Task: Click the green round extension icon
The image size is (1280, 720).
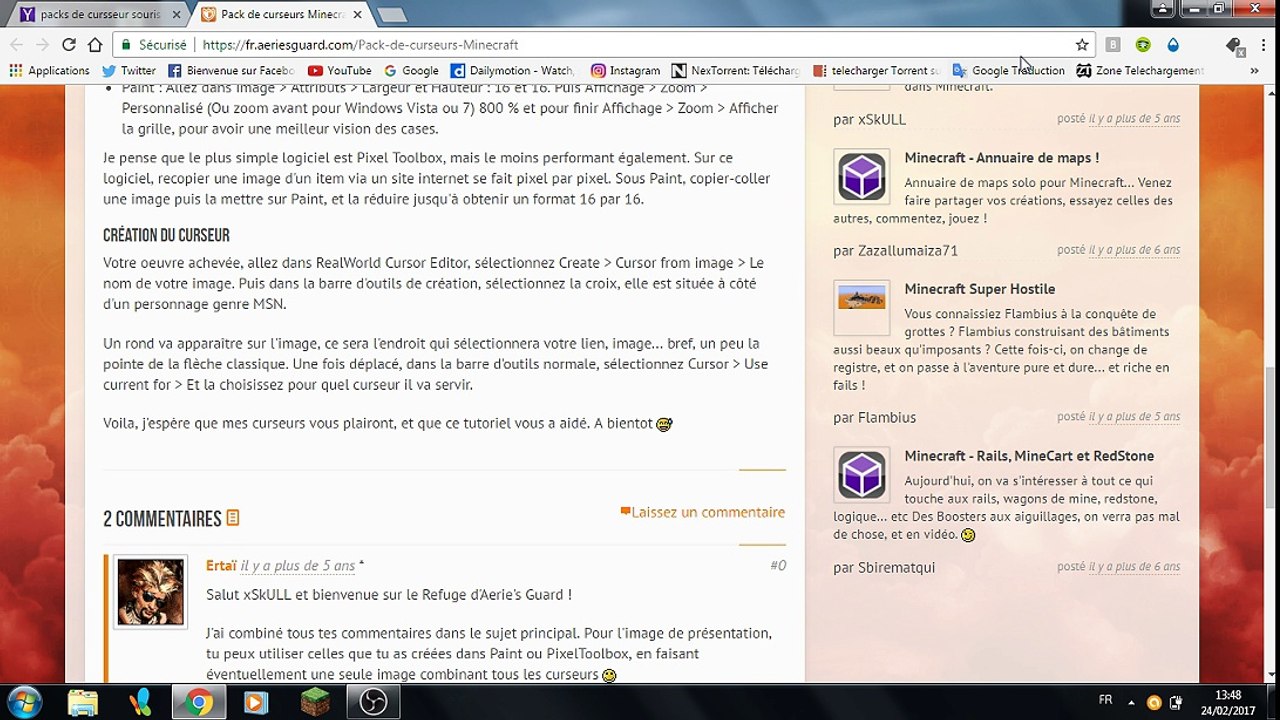Action: pyautogui.click(x=1143, y=45)
